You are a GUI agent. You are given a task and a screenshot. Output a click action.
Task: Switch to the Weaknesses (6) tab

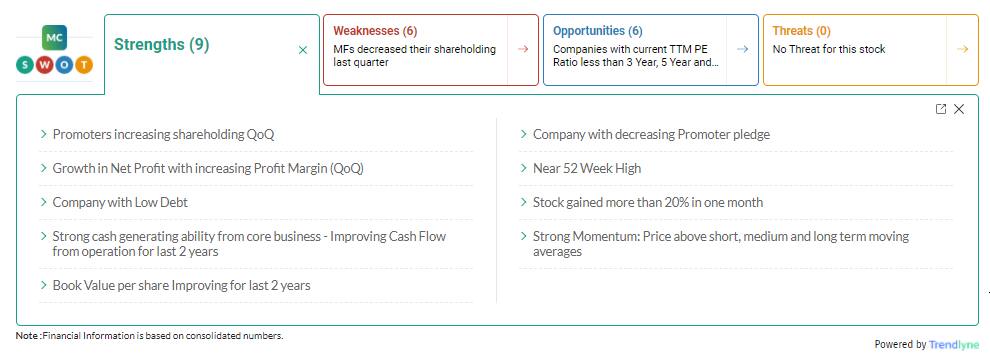pyautogui.click(x=375, y=31)
